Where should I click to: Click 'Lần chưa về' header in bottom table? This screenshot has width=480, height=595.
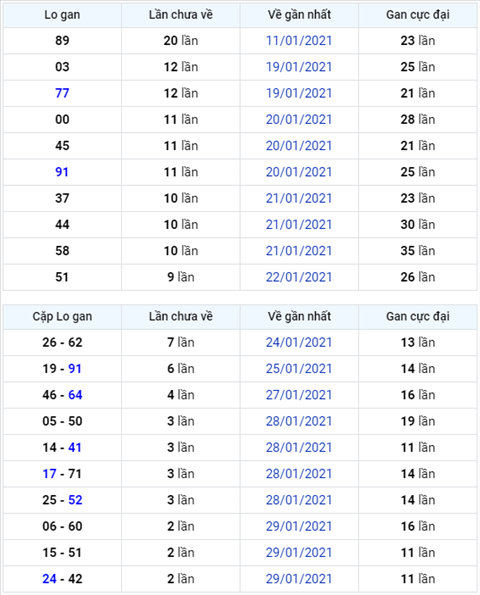pos(181,316)
